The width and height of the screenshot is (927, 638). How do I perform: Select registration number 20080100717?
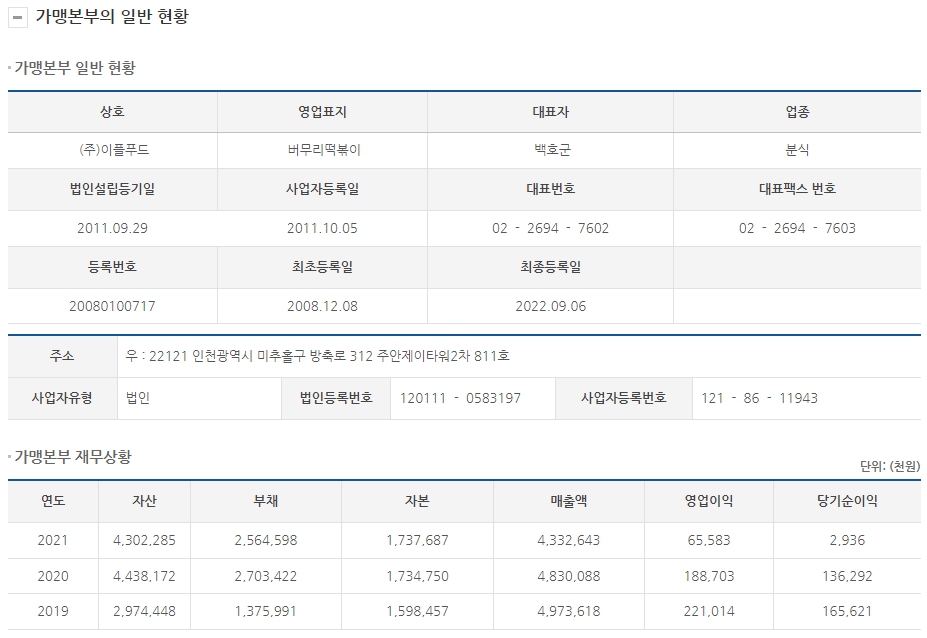click(112, 306)
